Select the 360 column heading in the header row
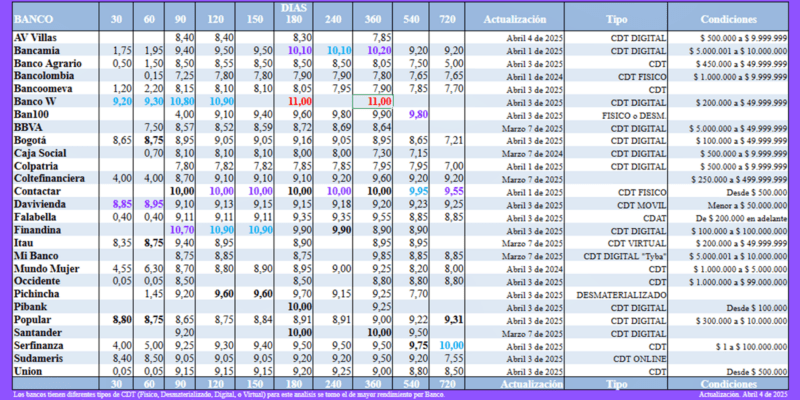Viewport: 800px width, 400px height. [x=372, y=20]
